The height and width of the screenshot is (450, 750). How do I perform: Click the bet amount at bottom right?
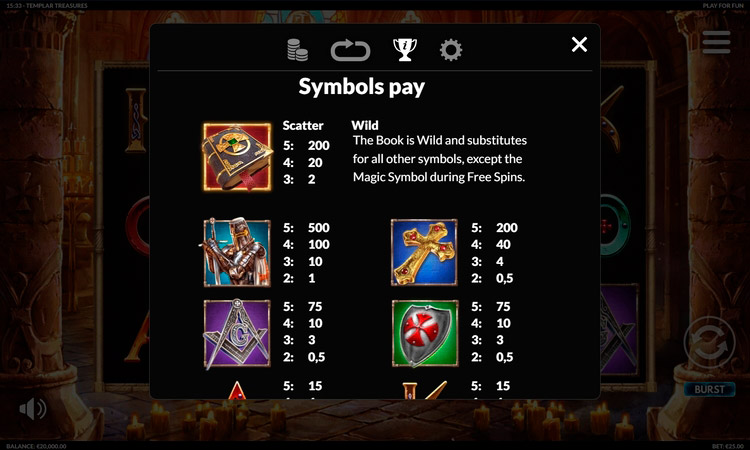[728, 446]
